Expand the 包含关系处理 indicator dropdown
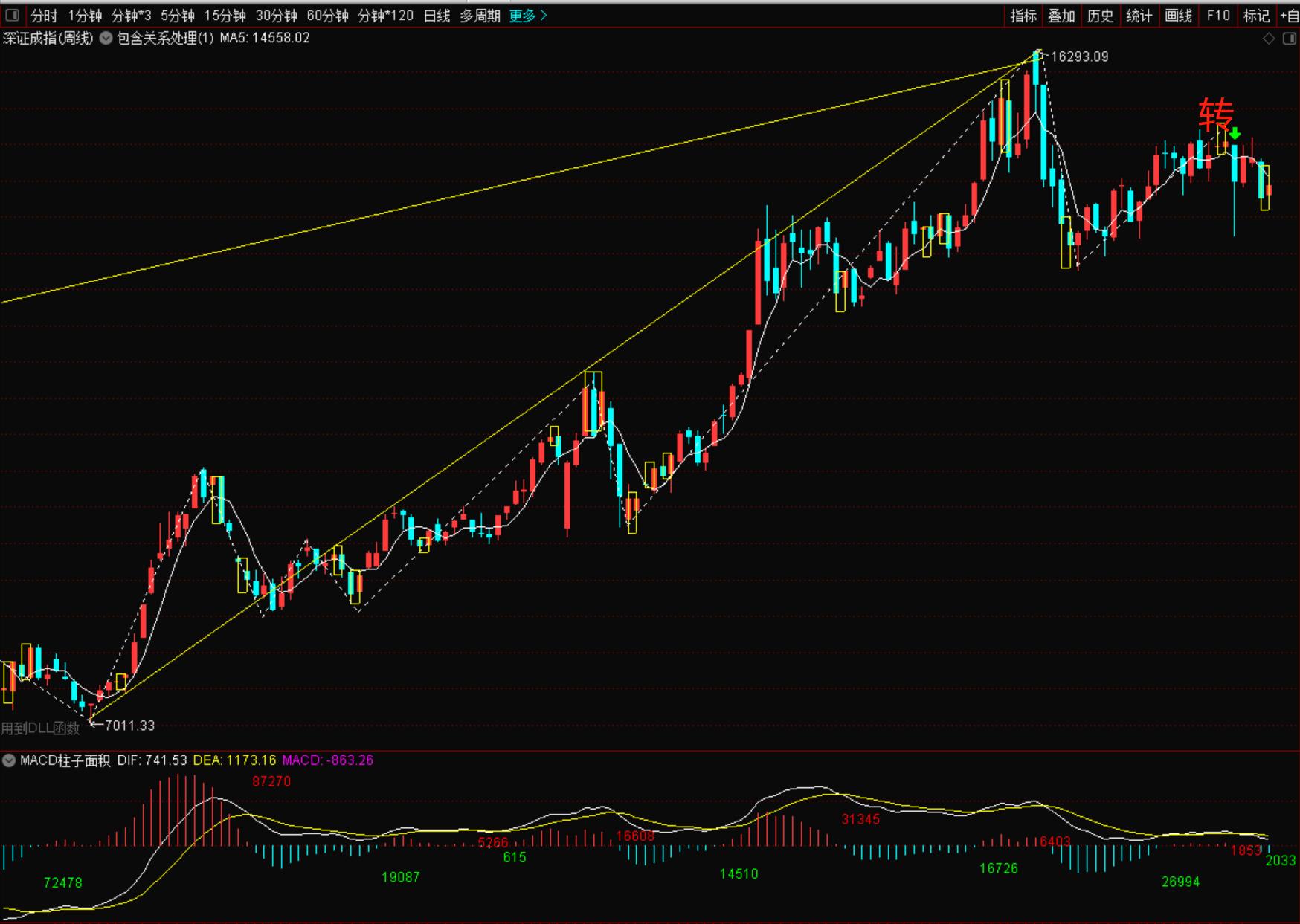1300x924 pixels. 106,39
